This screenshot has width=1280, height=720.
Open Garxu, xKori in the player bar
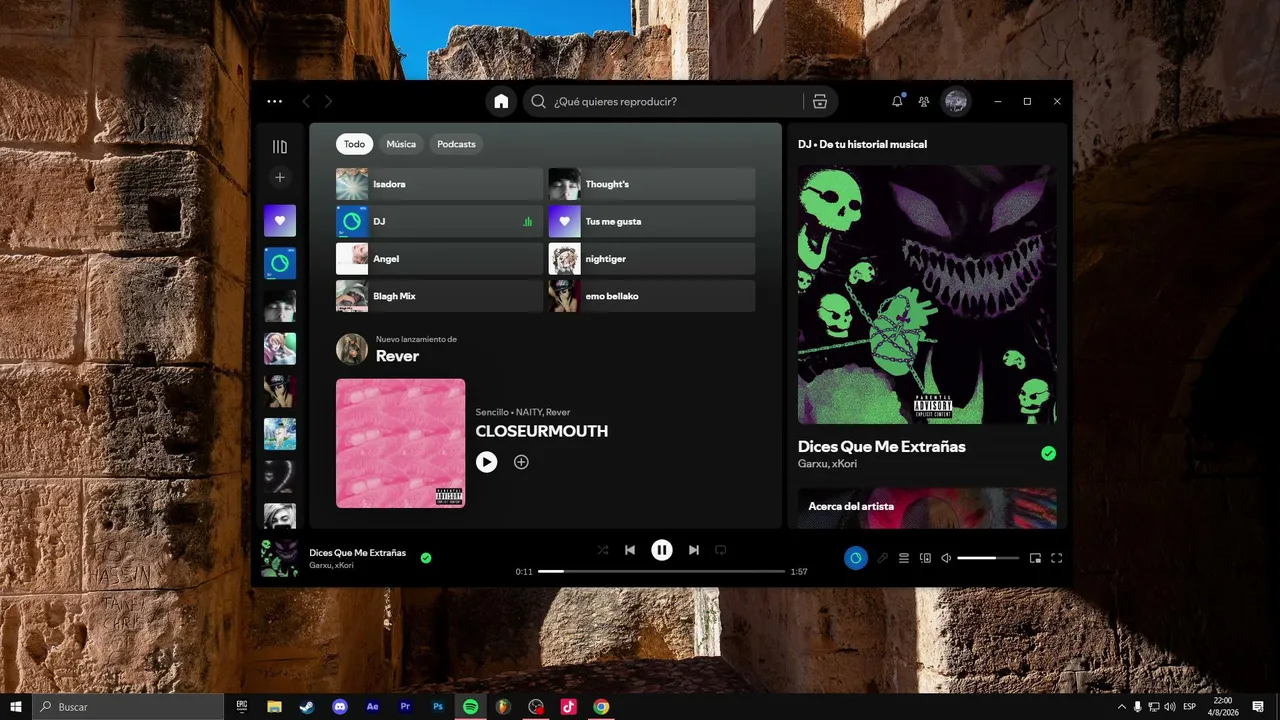331,566
